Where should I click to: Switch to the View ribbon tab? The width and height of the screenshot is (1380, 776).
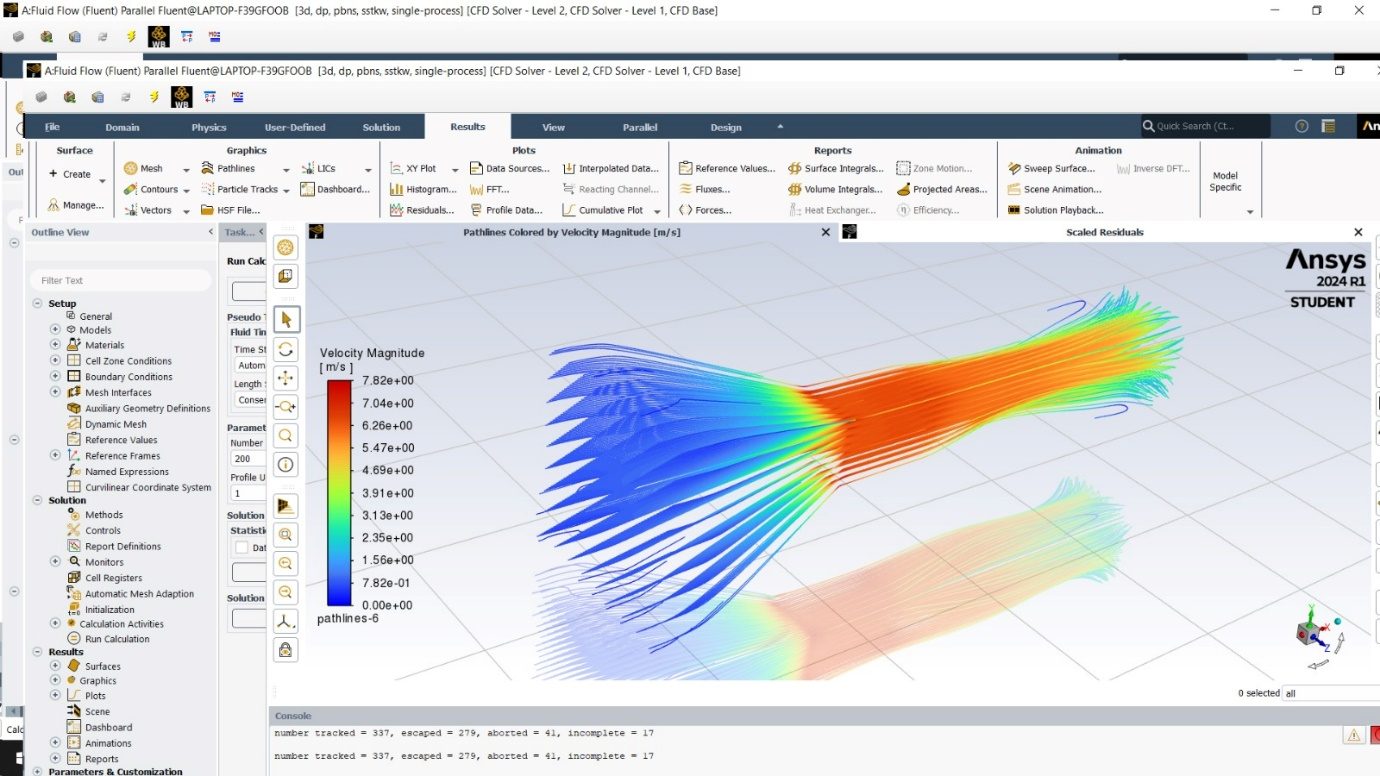(553, 127)
